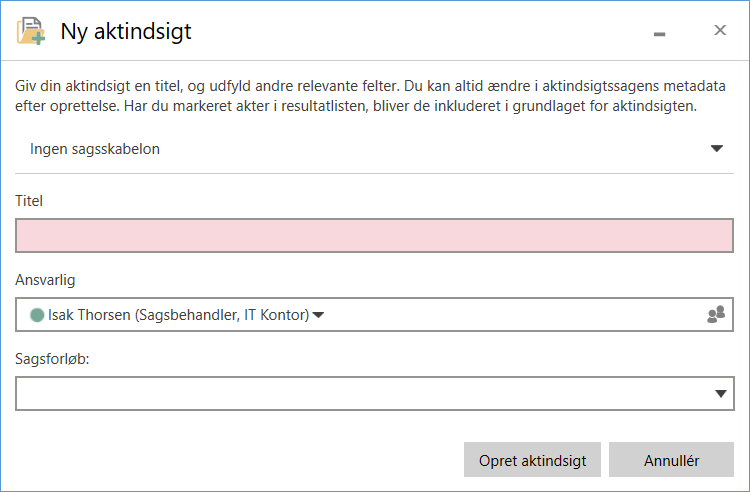Open the small arrow next to Isak Thorsen
The height and width of the screenshot is (492, 750).
318,315
